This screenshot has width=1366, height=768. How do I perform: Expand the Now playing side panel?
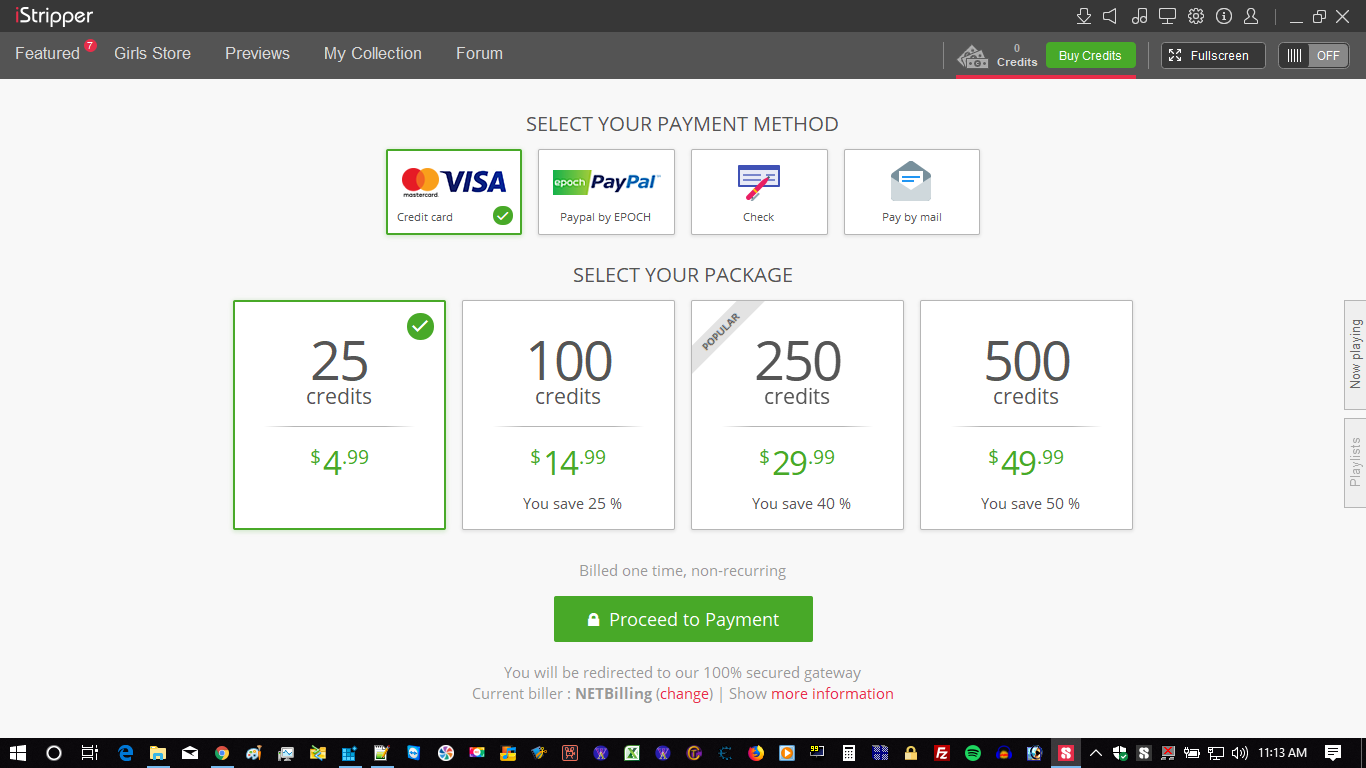(1355, 354)
